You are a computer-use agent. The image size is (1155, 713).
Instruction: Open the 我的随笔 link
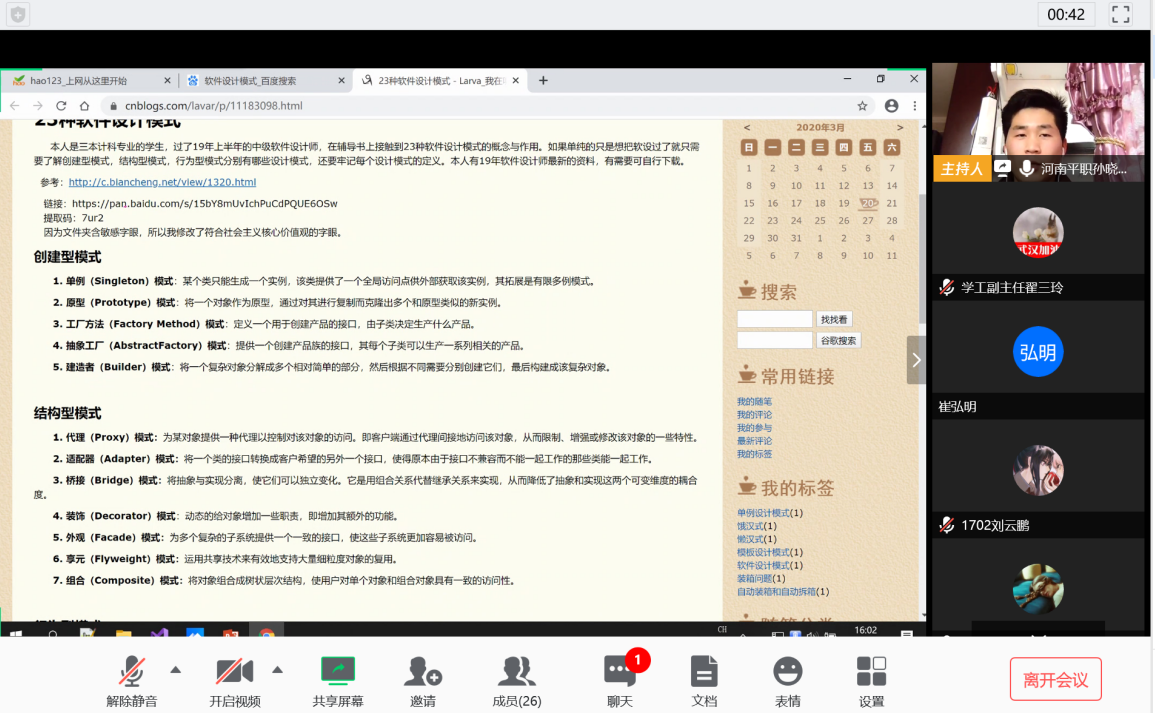[x=754, y=402]
